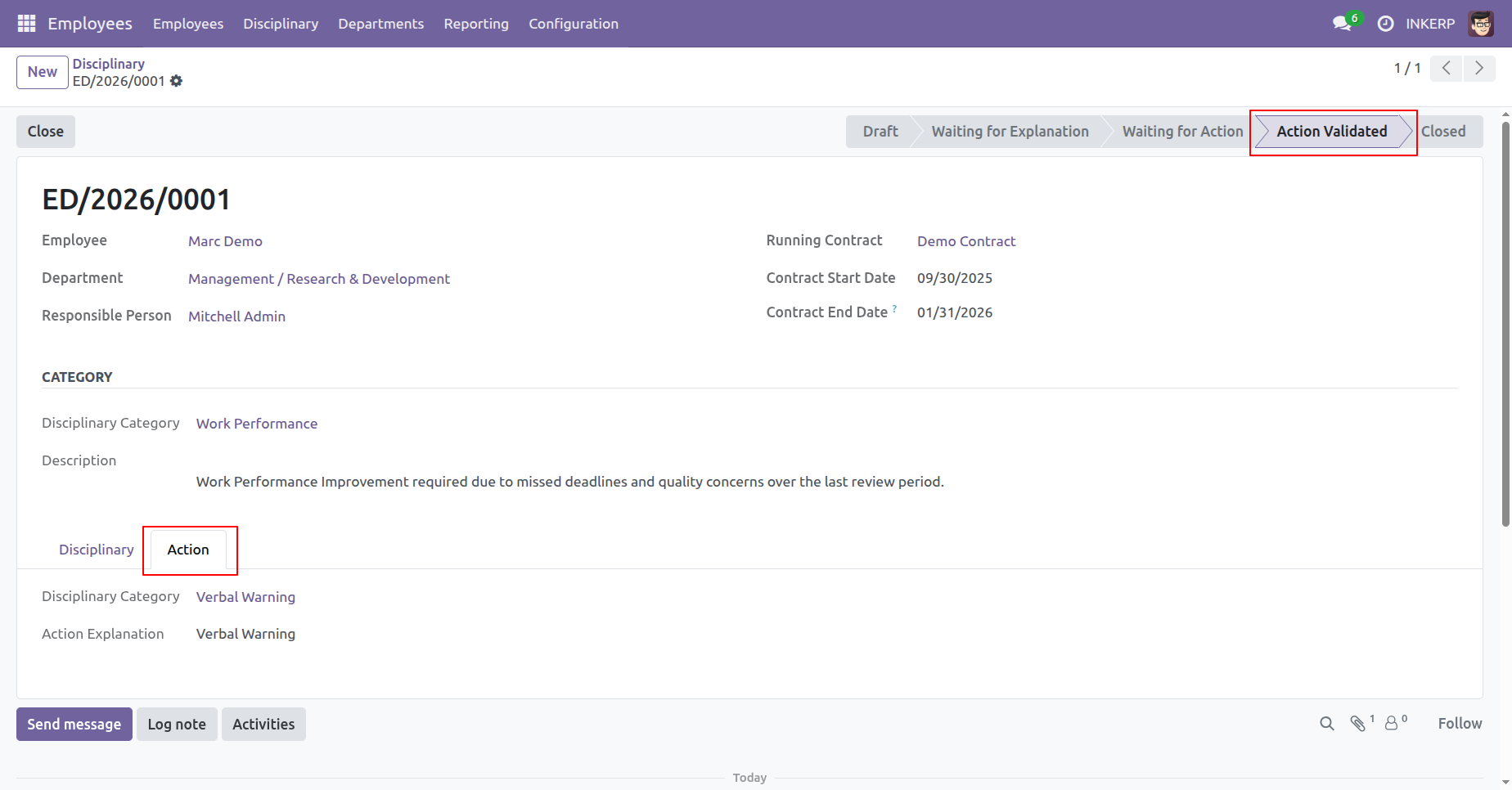Open the record actions gear icon
The height and width of the screenshot is (790, 1512).
(177, 81)
